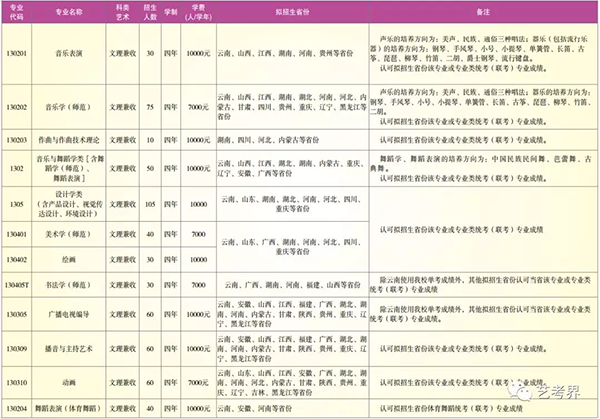Select major code 130201

pyautogui.click(x=16, y=54)
